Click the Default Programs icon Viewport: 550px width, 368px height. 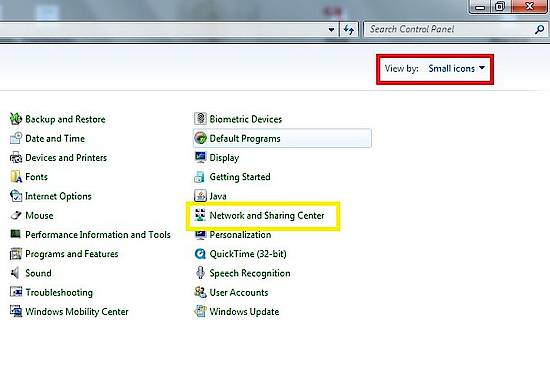point(200,138)
